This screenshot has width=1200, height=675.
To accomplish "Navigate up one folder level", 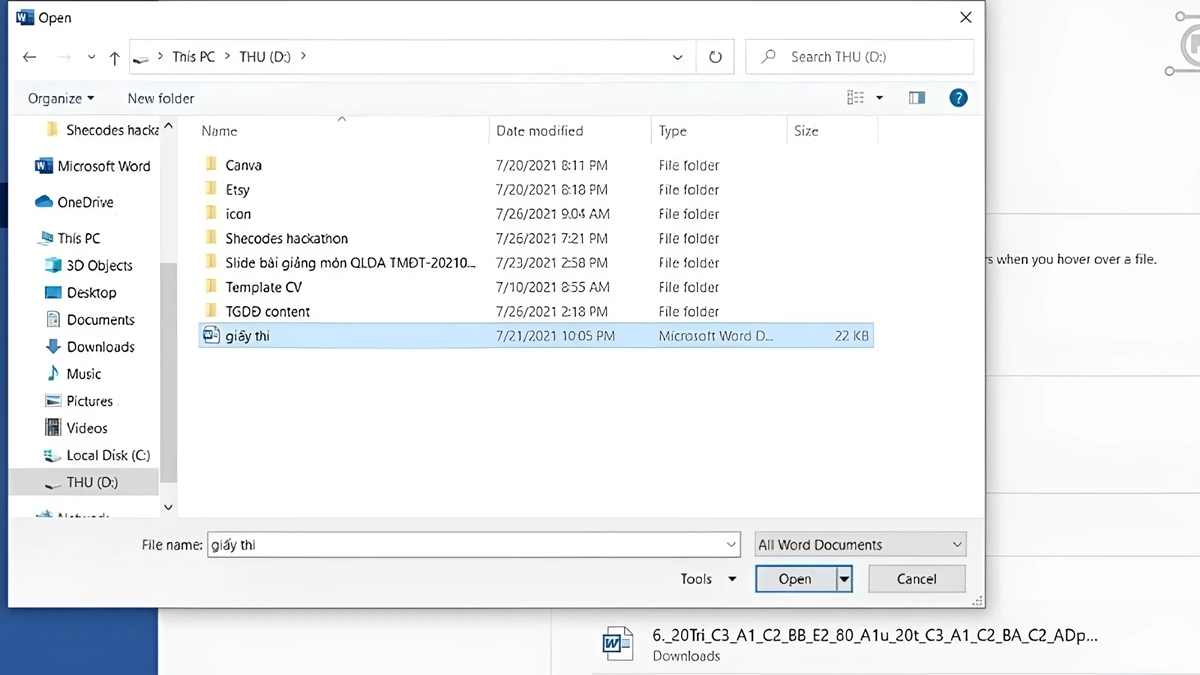I will [114, 57].
